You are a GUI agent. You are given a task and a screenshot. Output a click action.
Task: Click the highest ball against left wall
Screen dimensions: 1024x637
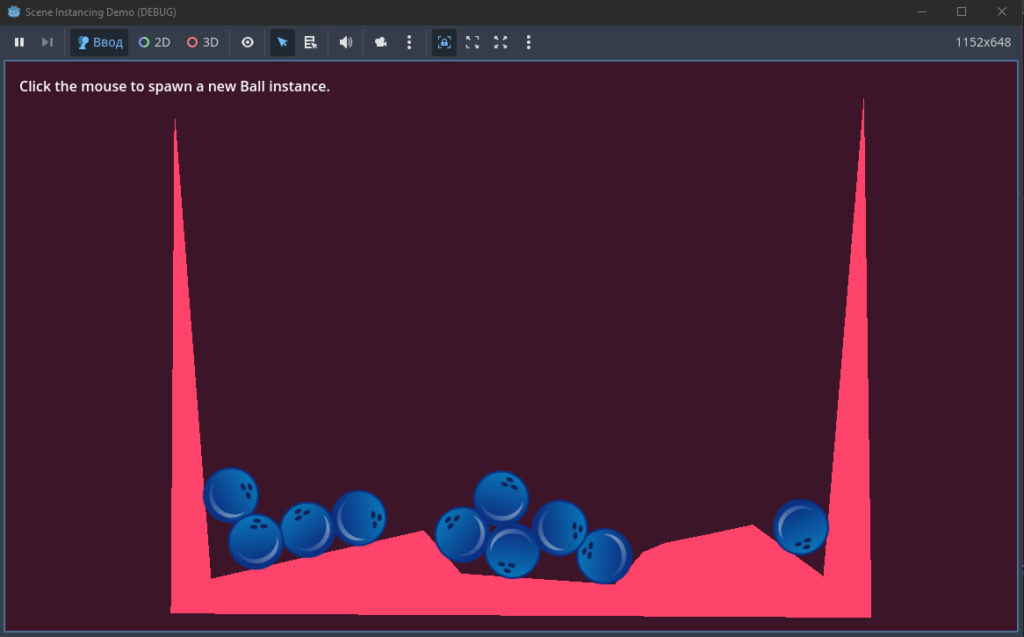tap(231, 495)
